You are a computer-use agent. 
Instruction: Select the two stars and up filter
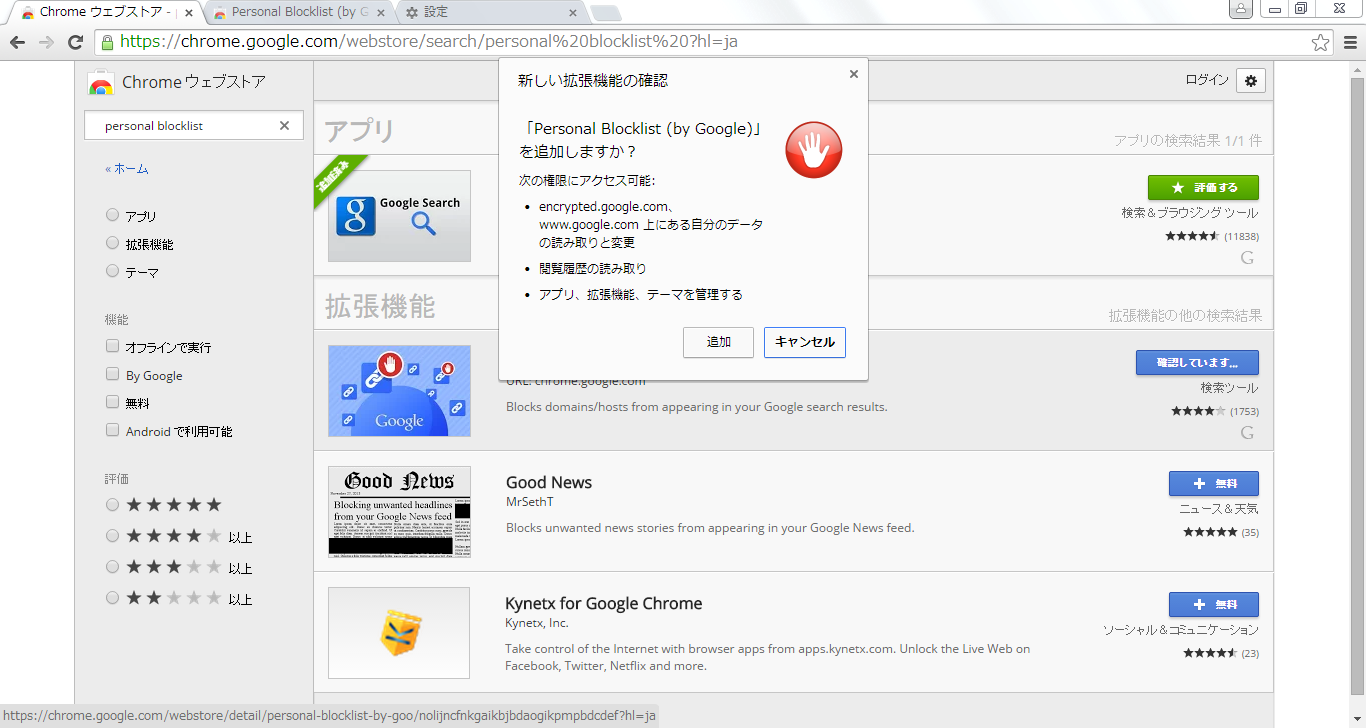[x=113, y=598]
